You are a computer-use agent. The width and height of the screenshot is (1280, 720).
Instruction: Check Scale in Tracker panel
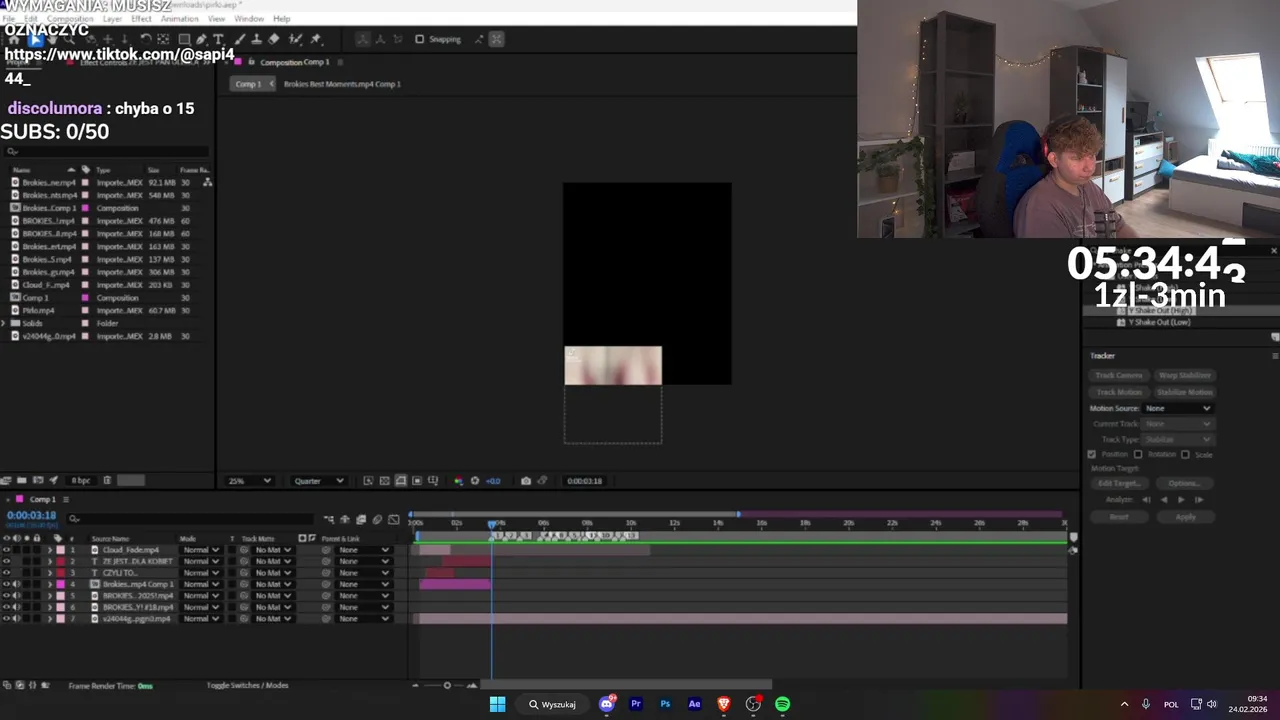(1185, 454)
